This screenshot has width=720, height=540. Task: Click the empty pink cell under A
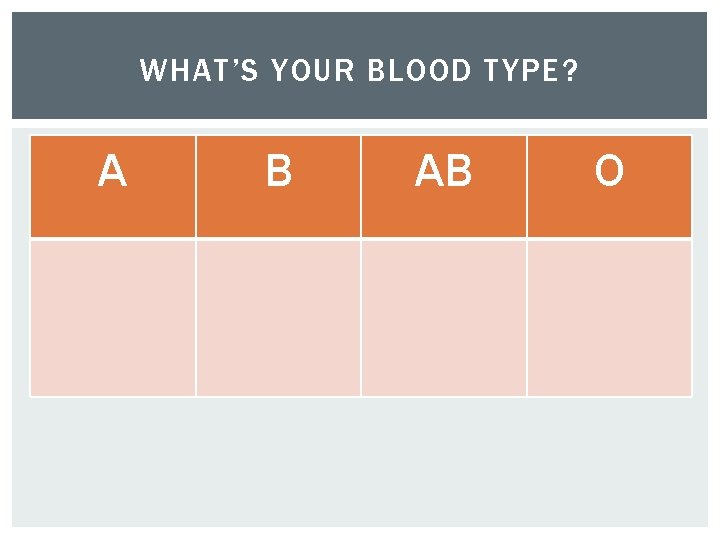pos(113,318)
